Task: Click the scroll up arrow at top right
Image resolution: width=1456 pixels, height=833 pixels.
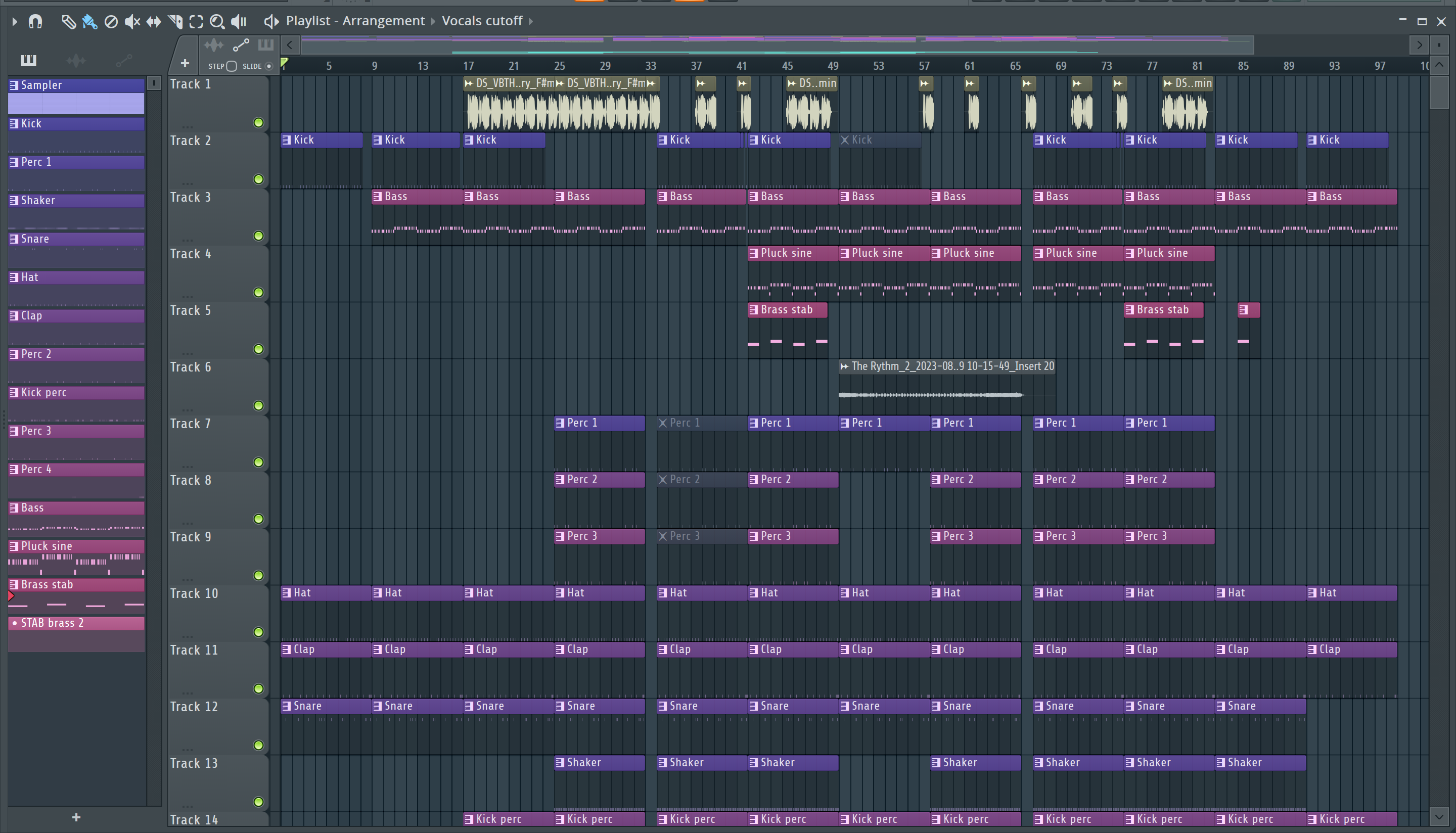Action: click(x=1440, y=65)
